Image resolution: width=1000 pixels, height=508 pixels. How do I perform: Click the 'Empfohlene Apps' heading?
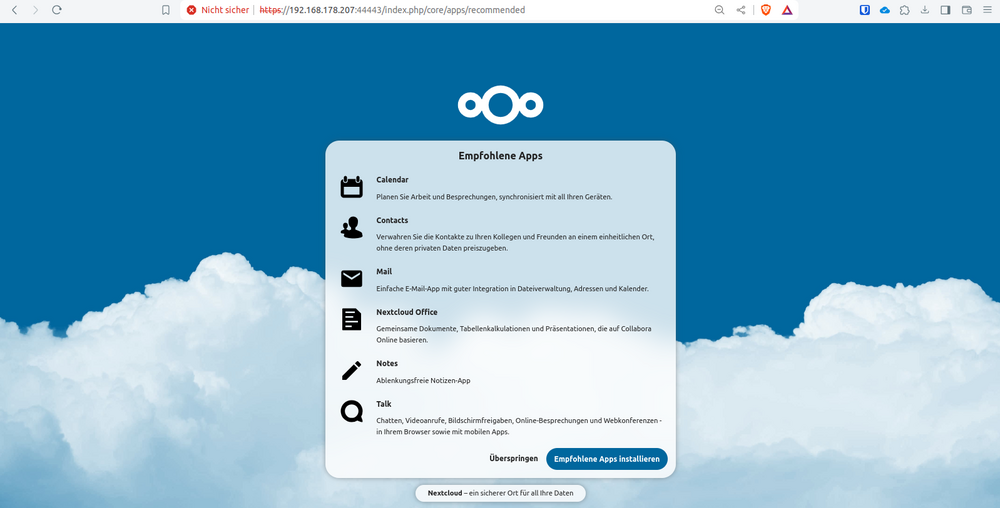(501, 156)
